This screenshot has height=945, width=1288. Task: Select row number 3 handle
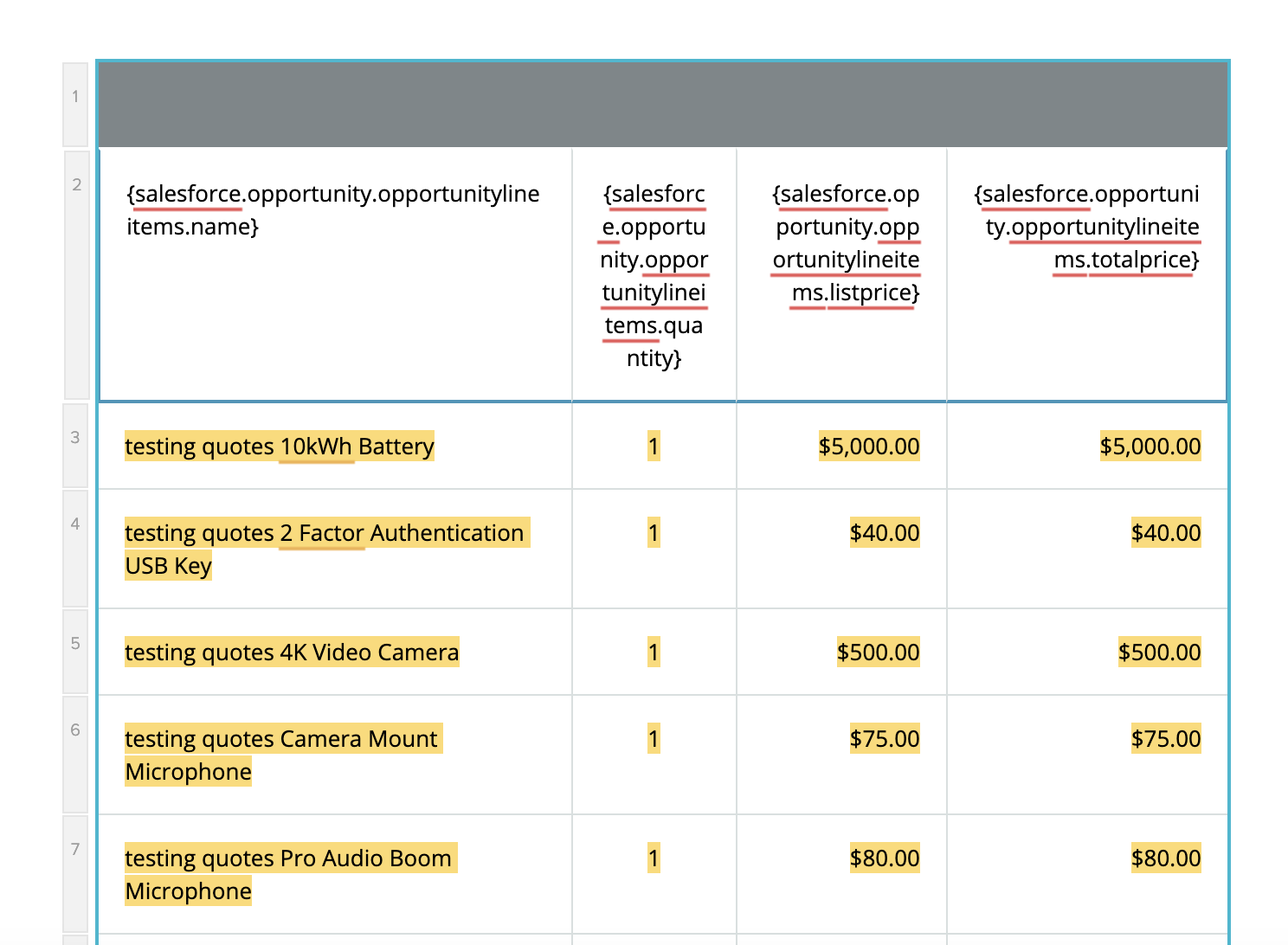(75, 446)
